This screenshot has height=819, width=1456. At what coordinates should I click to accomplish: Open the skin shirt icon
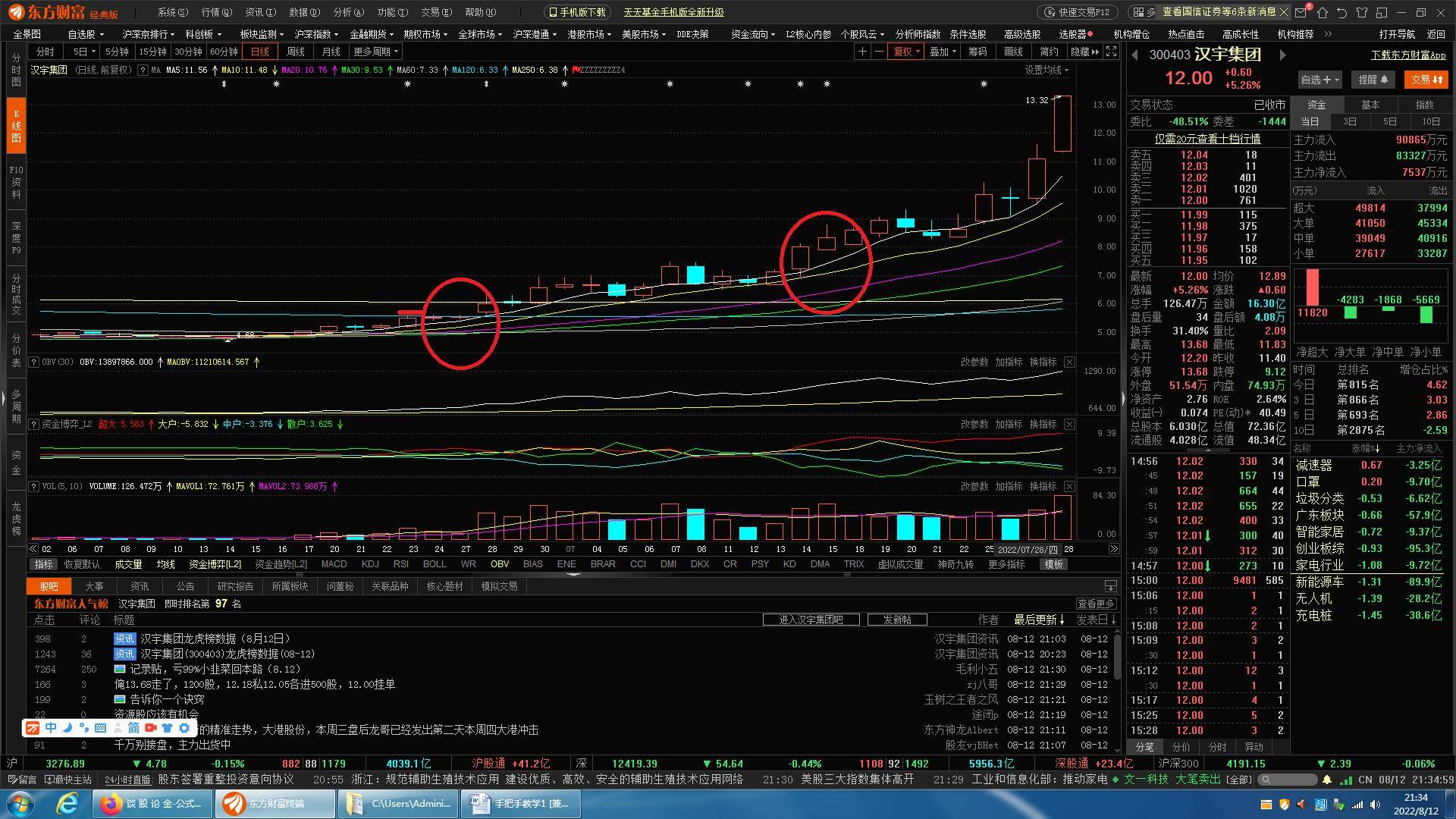coord(1362,12)
